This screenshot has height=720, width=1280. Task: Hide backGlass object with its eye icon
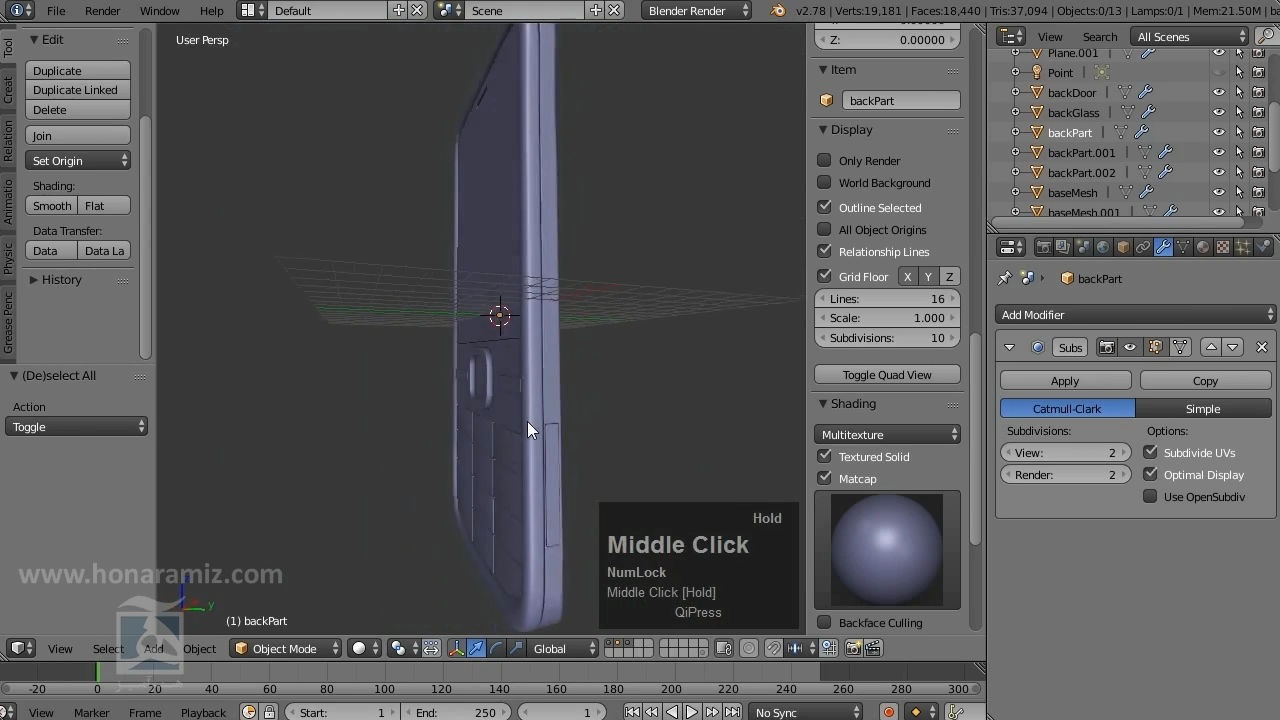point(1218,112)
